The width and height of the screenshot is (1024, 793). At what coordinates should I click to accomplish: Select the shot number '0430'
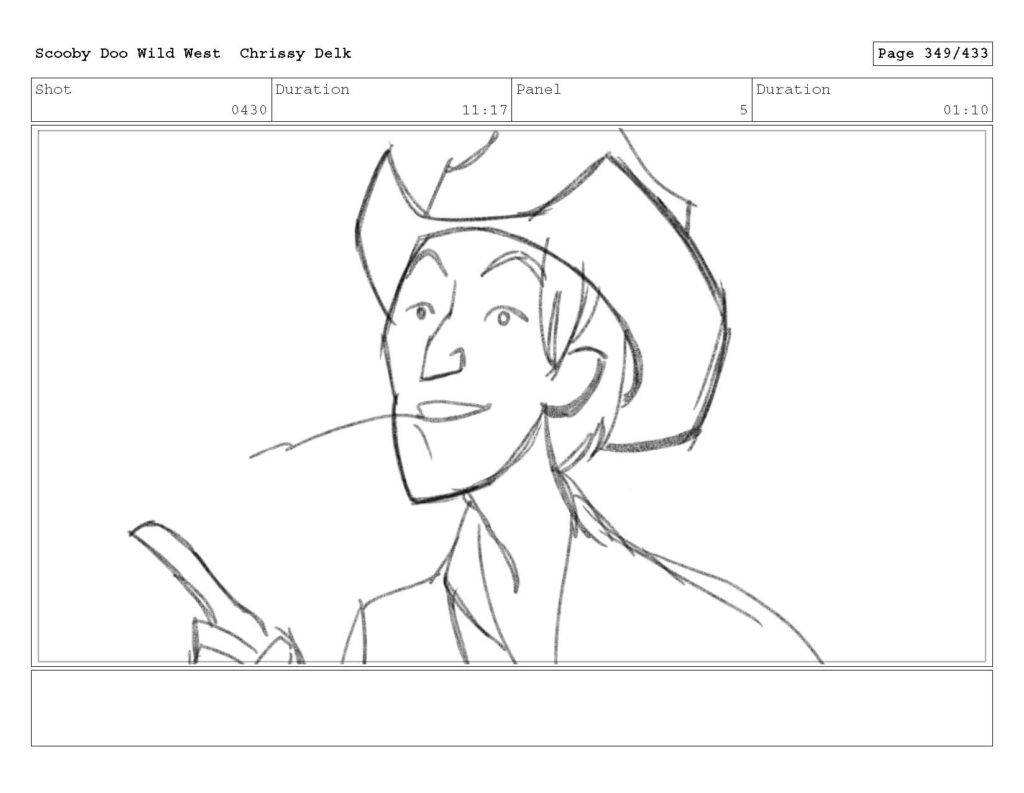pos(249,110)
